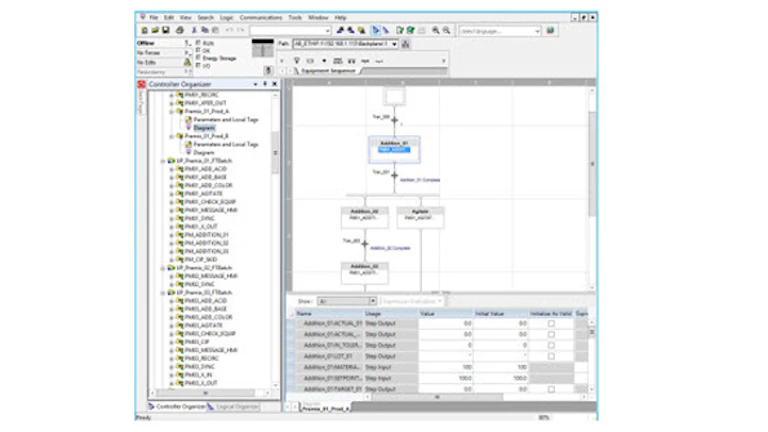Screen dimensions: 768x432
Task: Click the Zoom Out magnifier icon
Action: point(446,30)
